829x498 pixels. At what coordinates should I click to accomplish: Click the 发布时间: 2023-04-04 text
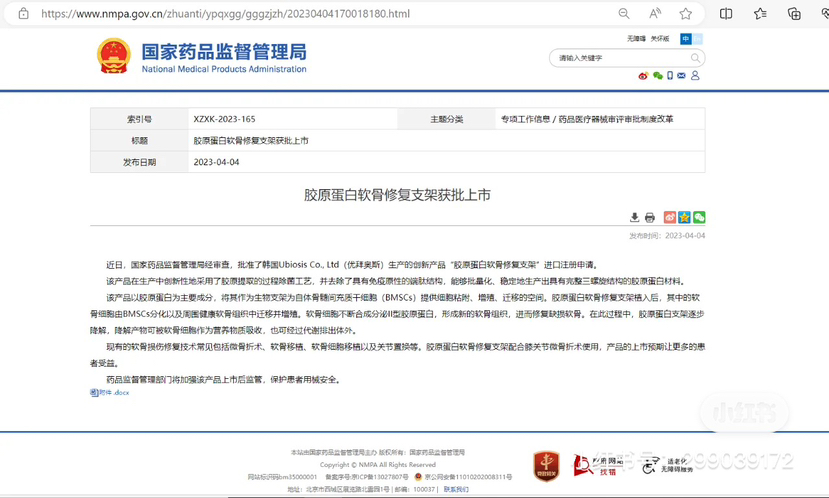point(667,235)
